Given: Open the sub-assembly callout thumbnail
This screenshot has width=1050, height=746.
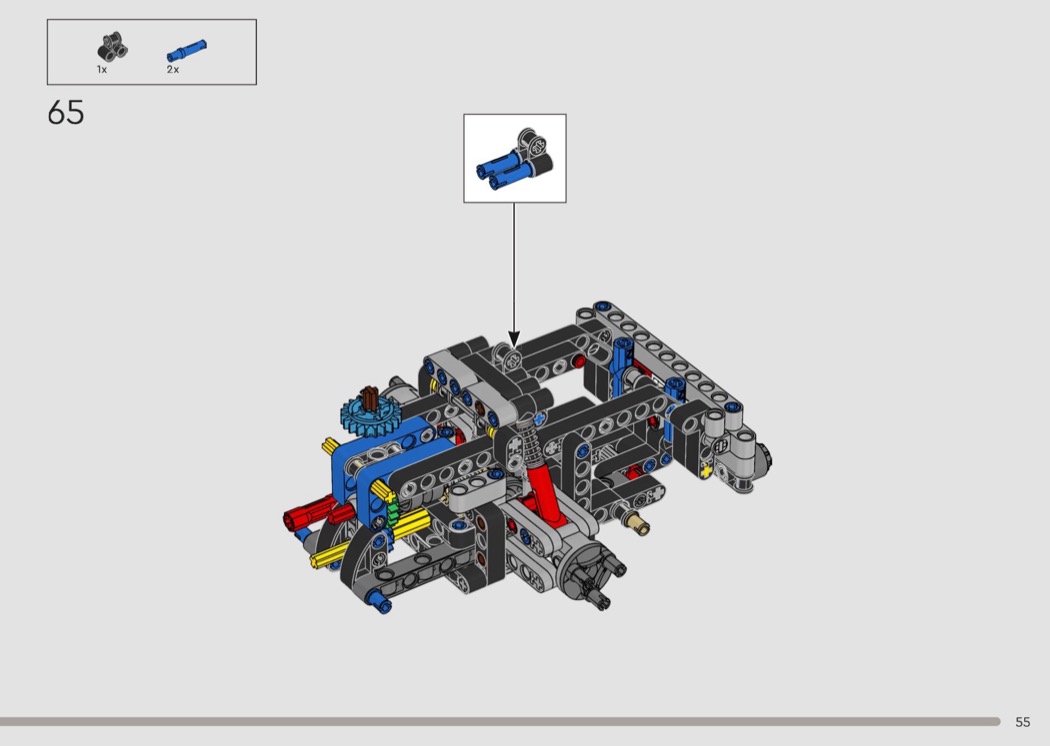Looking at the screenshot, I should click(x=514, y=158).
